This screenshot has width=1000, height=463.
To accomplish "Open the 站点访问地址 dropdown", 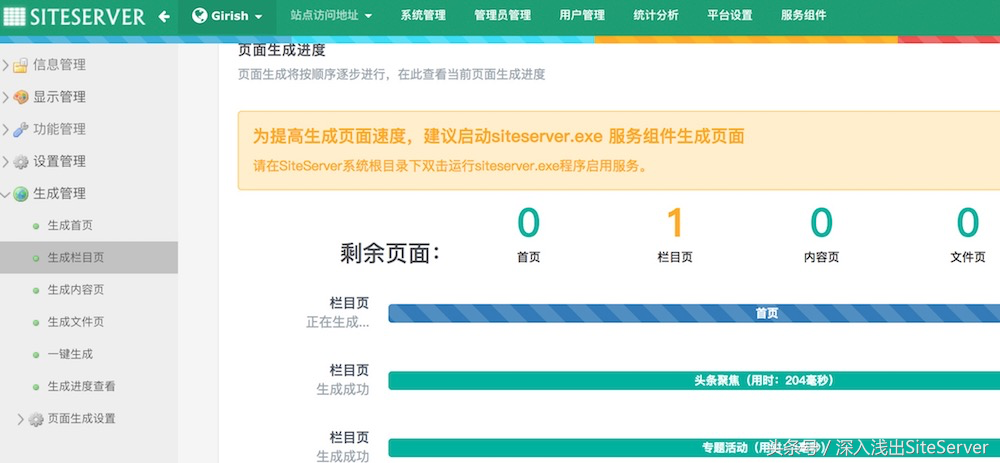I will point(331,16).
